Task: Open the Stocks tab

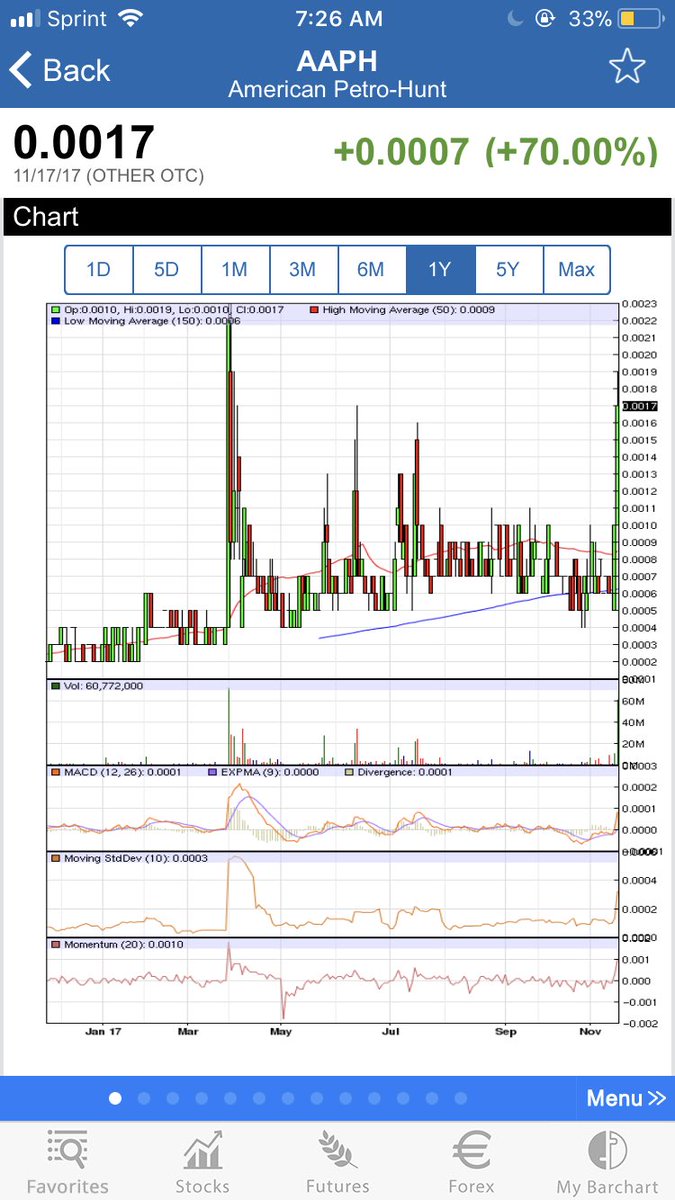Action: click(202, 1161)
